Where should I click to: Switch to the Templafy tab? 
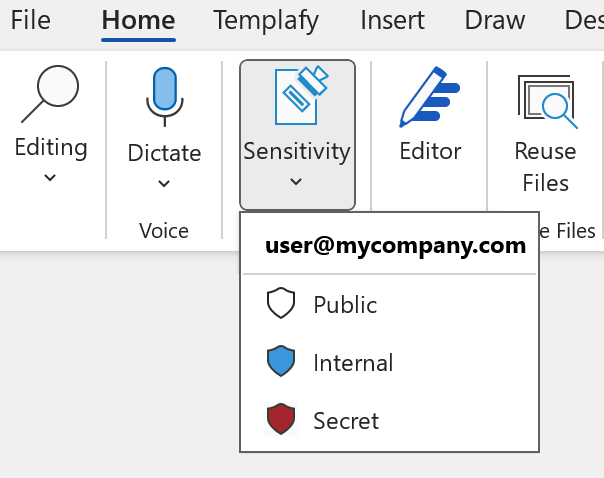pos(266,20)
